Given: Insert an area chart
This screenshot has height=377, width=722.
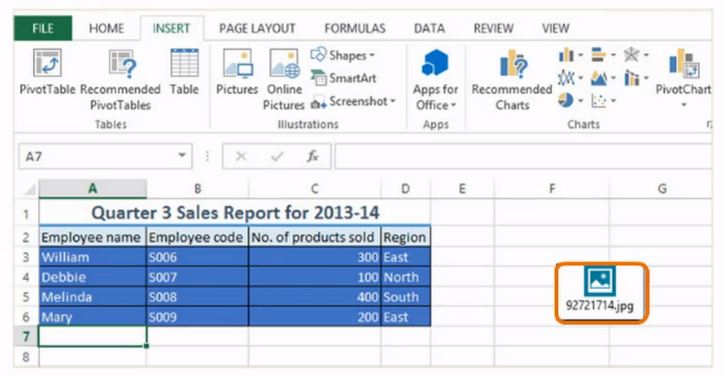Looking at the screenshot, I should pos(598,78).
